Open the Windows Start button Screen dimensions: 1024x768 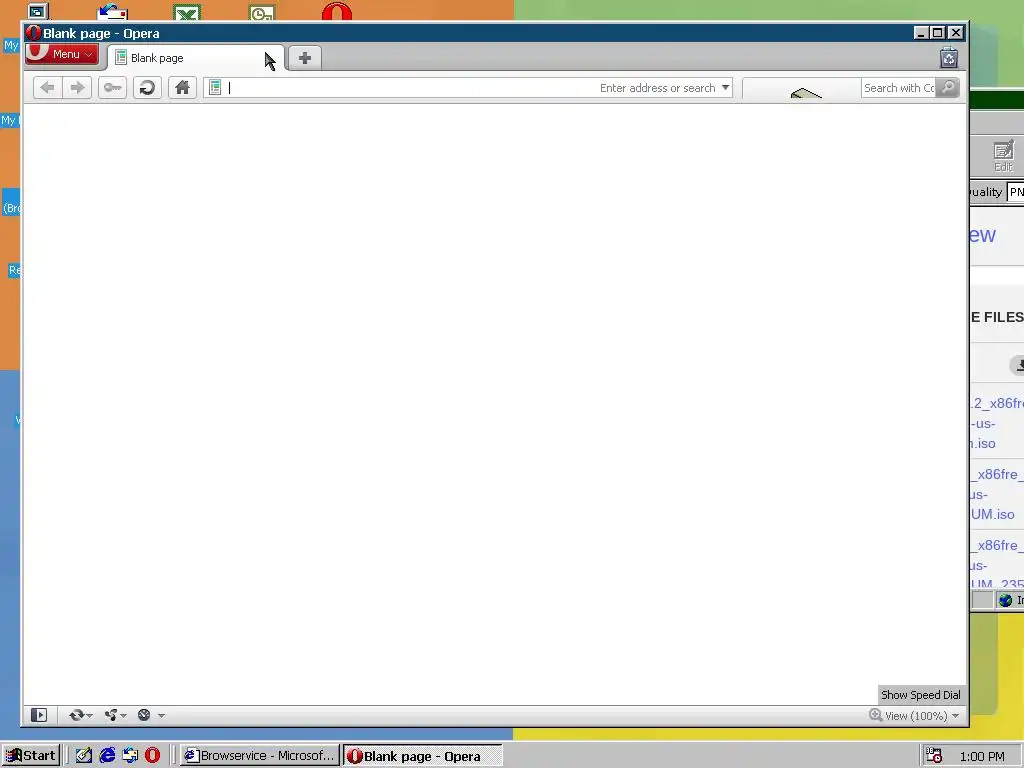[31, 756]
